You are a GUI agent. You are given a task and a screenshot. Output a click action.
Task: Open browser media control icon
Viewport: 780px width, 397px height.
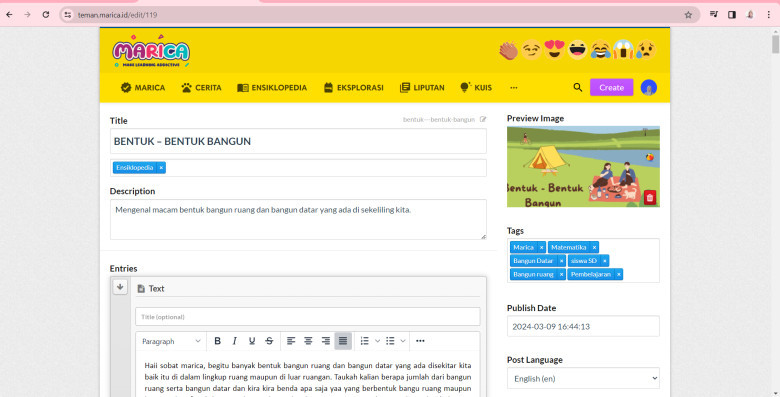(714, 15)
